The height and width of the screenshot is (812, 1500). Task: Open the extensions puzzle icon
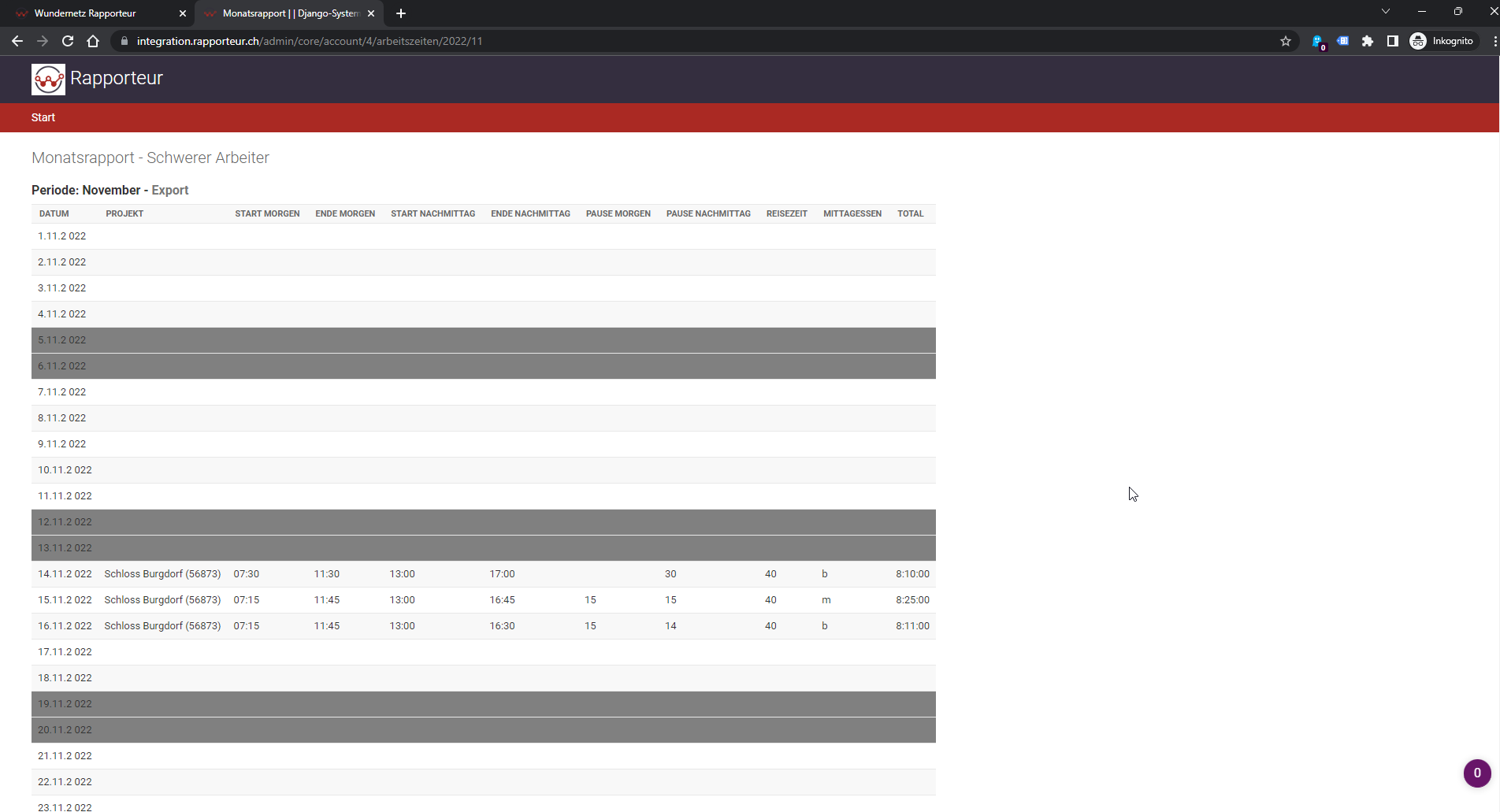(x=1368, y=41)
